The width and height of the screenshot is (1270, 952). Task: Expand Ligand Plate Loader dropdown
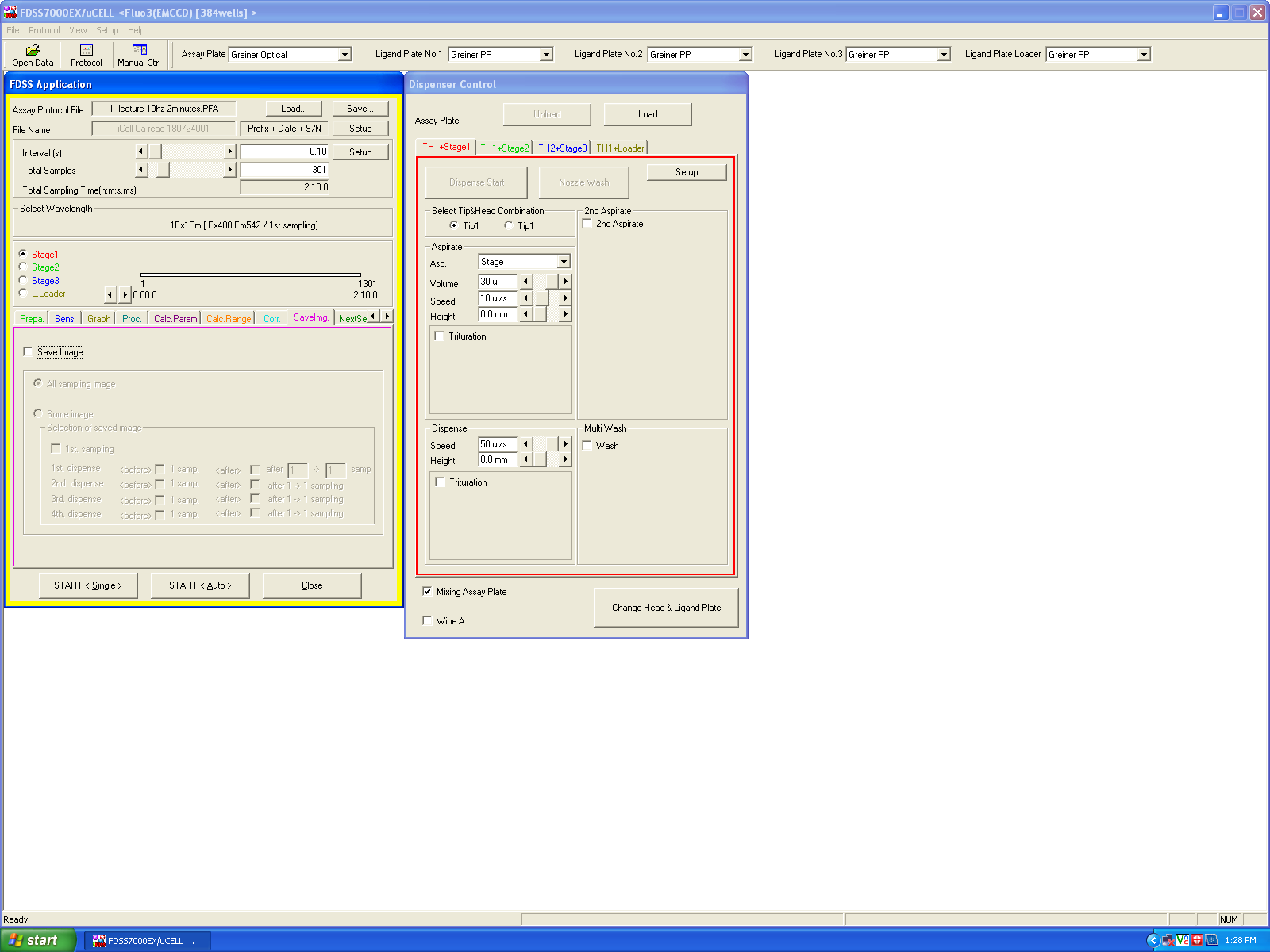tap(1144, 55)
